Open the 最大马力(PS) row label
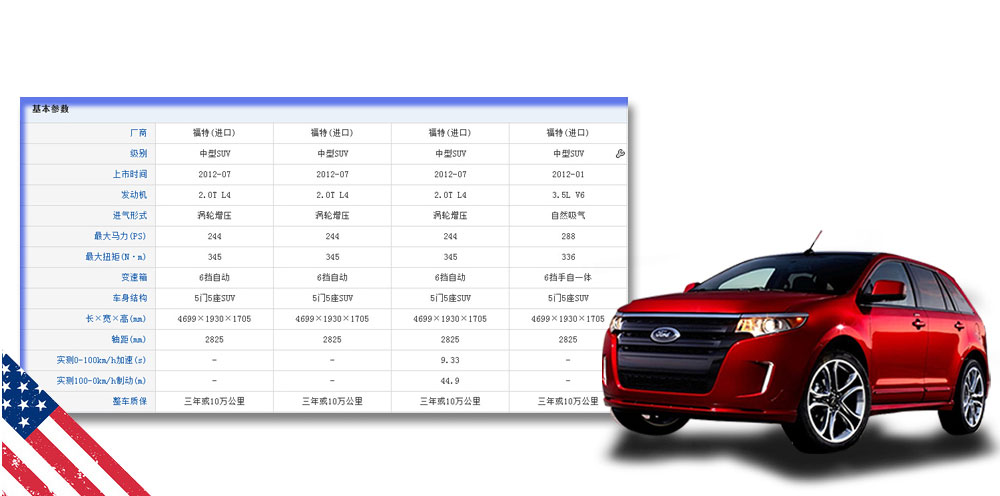 [120, 236]
